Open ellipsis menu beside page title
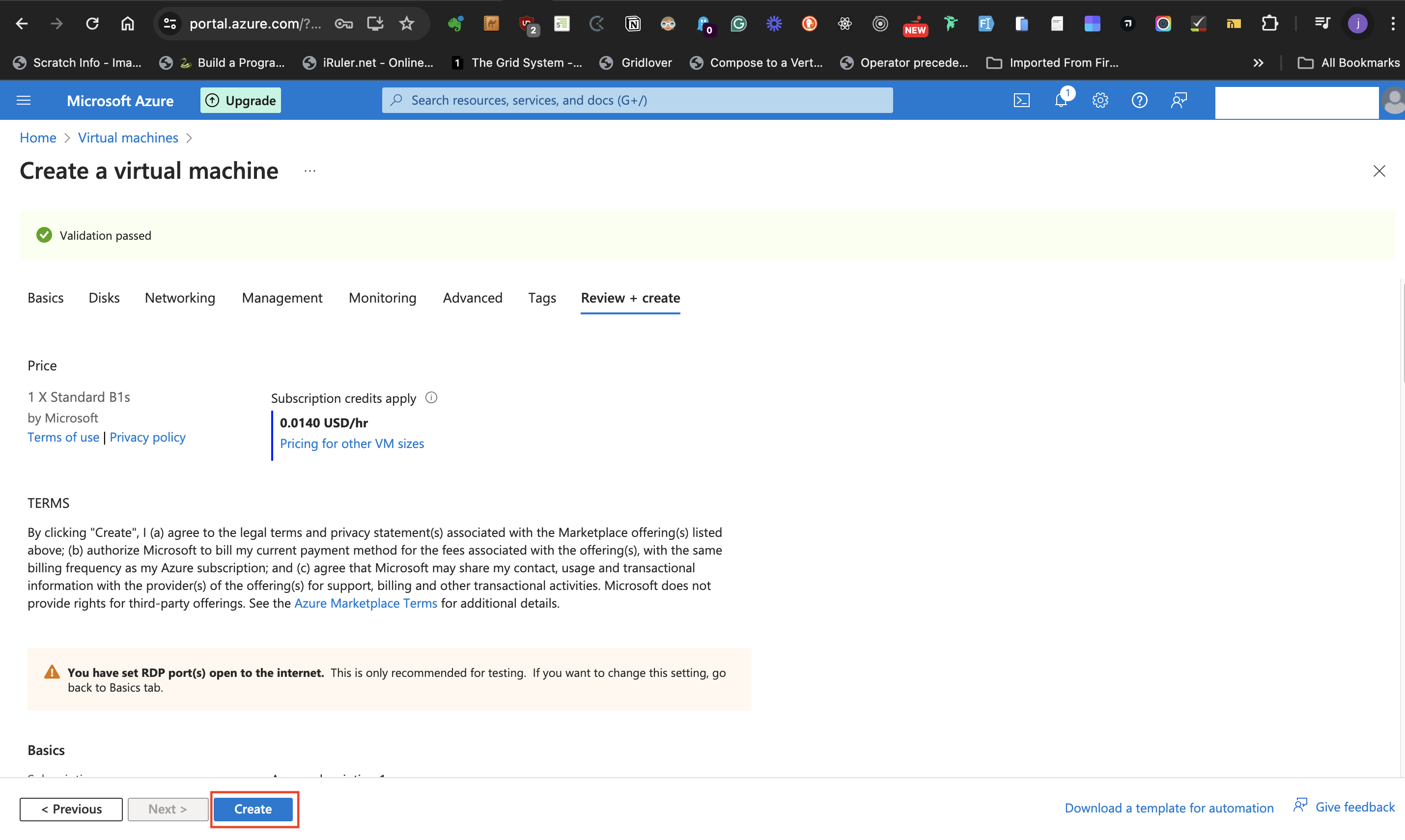The width and height of the screenshot is (1405, 840). click(x=309, y=171)
